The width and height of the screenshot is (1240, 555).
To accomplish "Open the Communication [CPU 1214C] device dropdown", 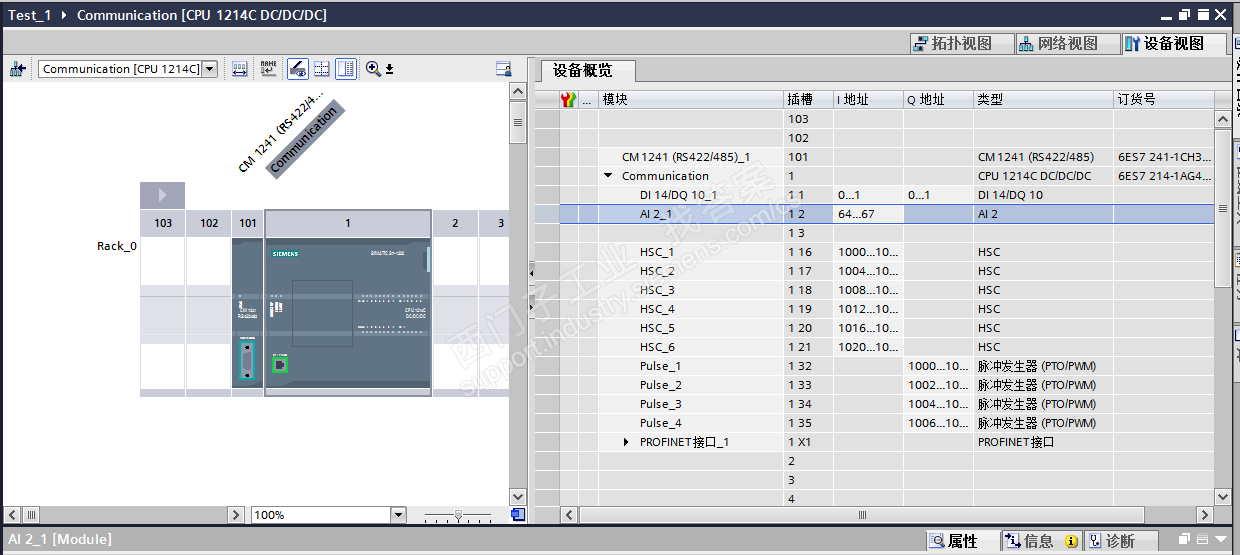I will (x=209, y=69).
